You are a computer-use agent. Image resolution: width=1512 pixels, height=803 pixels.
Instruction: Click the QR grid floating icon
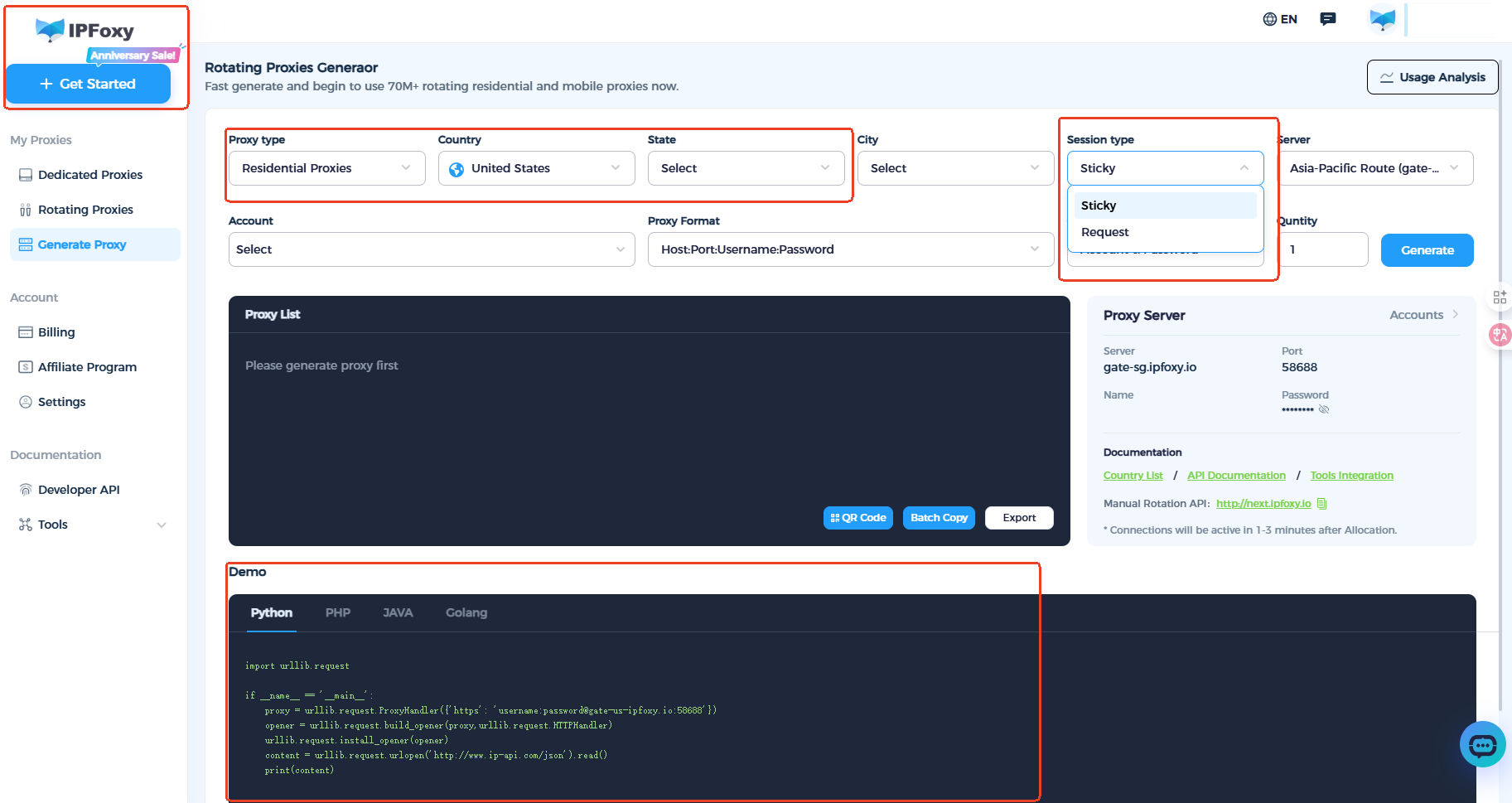pyautogui.click(x=1500, y=297)
